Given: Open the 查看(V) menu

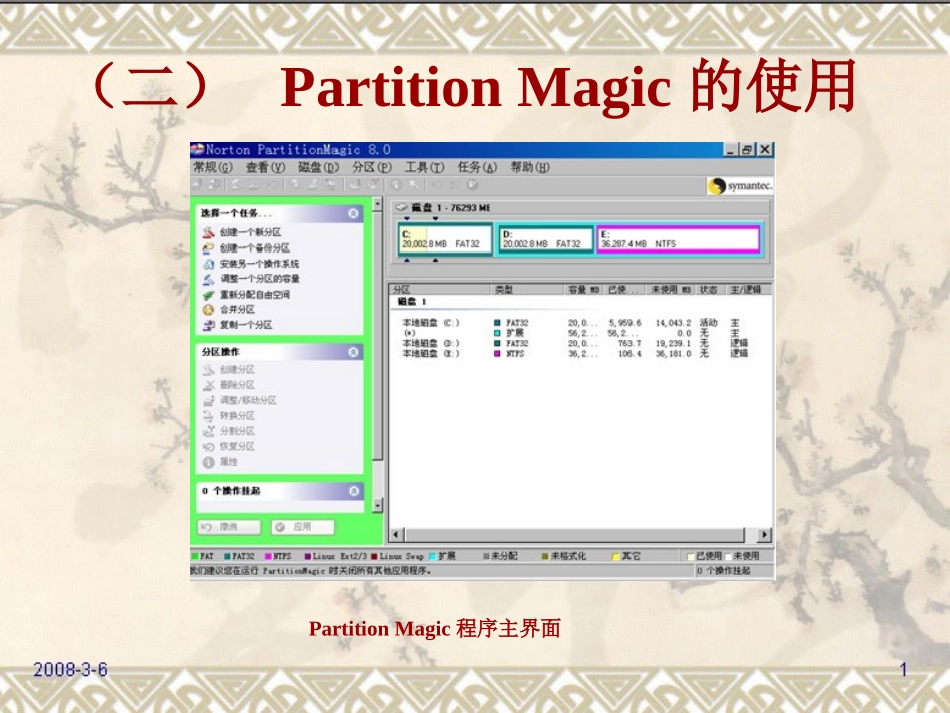Looking at the screenshot, I should tap(265, 167).
